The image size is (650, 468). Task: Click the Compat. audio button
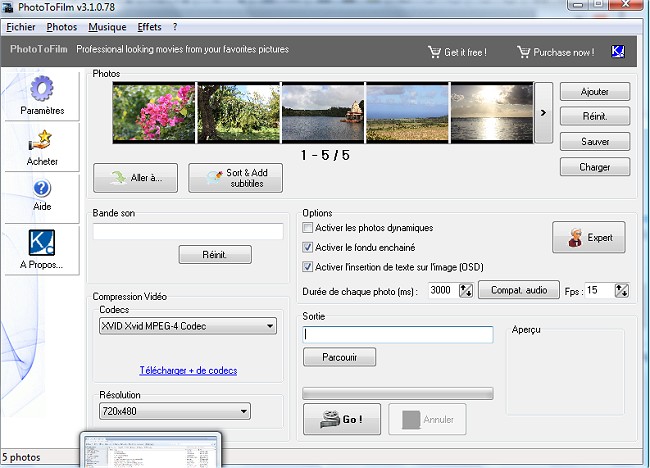pyautogui.click(x=519, y=290)
